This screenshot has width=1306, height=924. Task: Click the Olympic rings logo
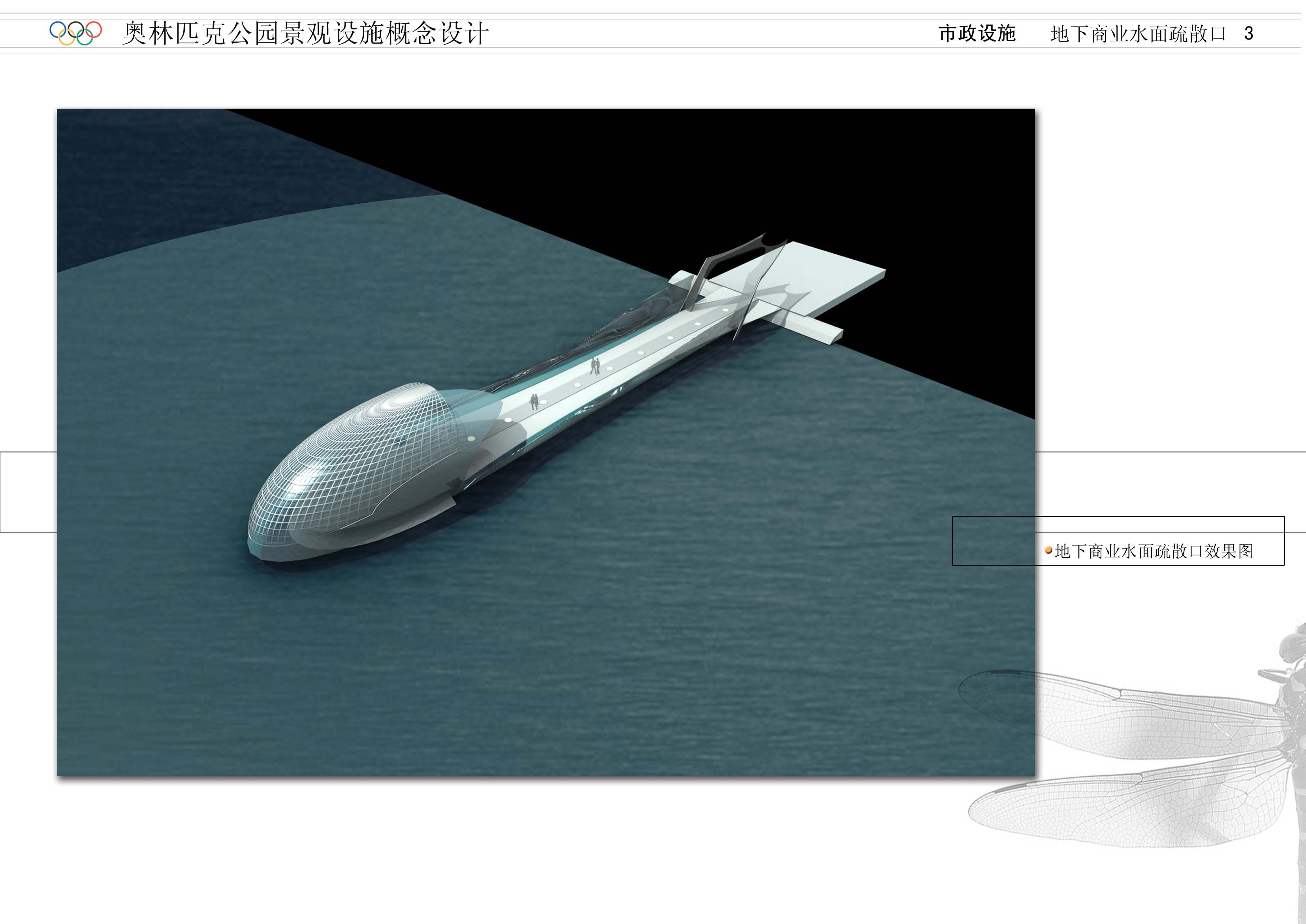pos(76,33)
